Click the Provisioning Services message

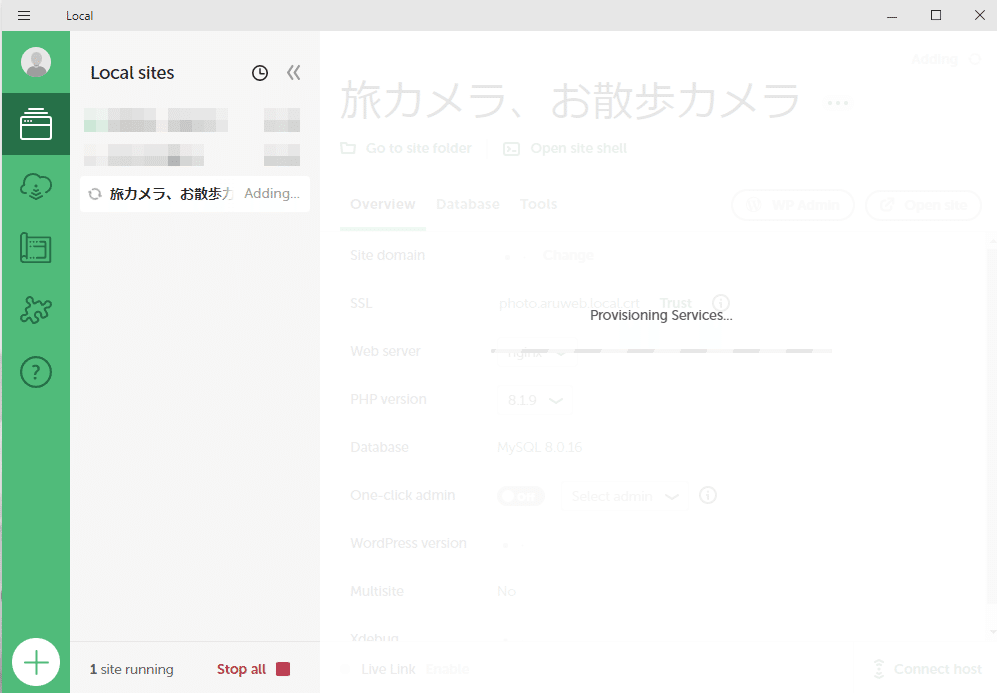pyautogui.click(x=661, y=315)
